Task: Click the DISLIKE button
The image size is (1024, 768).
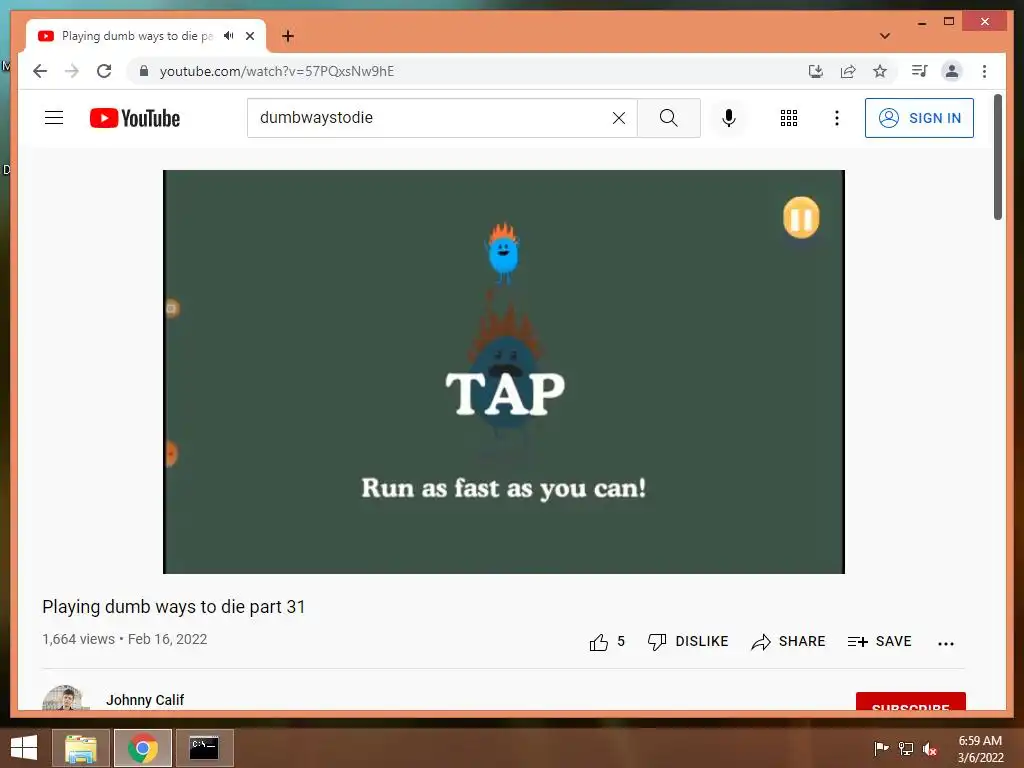Action: 688,641
